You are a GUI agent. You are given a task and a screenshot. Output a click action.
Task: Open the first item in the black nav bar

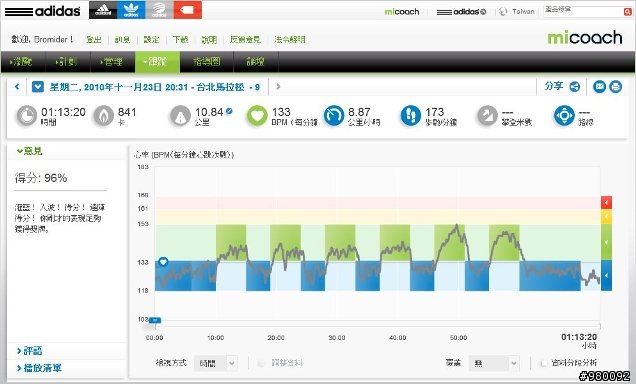click(22, 62)
